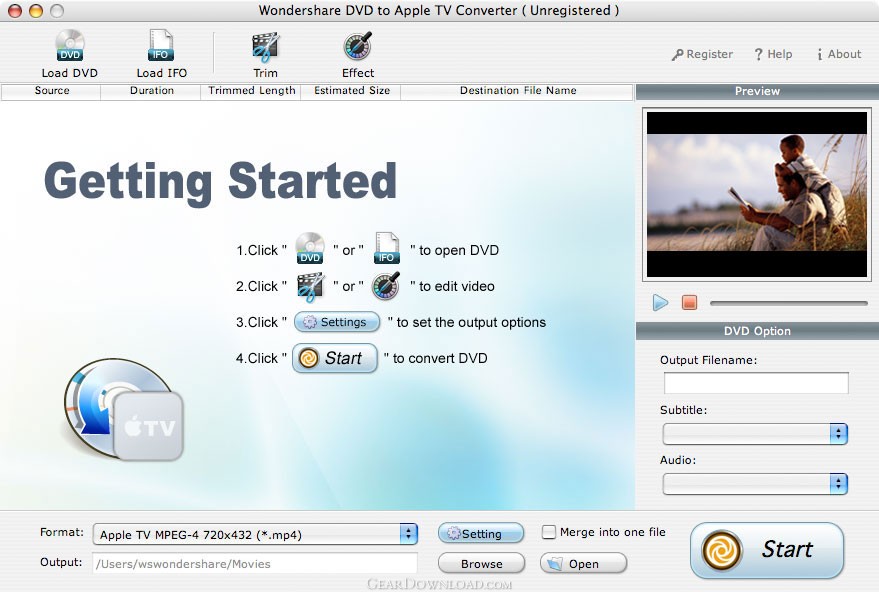Play the preview video
Viewport: 879px width, 592px height.
pyautogui.click(x=660, y=303)
